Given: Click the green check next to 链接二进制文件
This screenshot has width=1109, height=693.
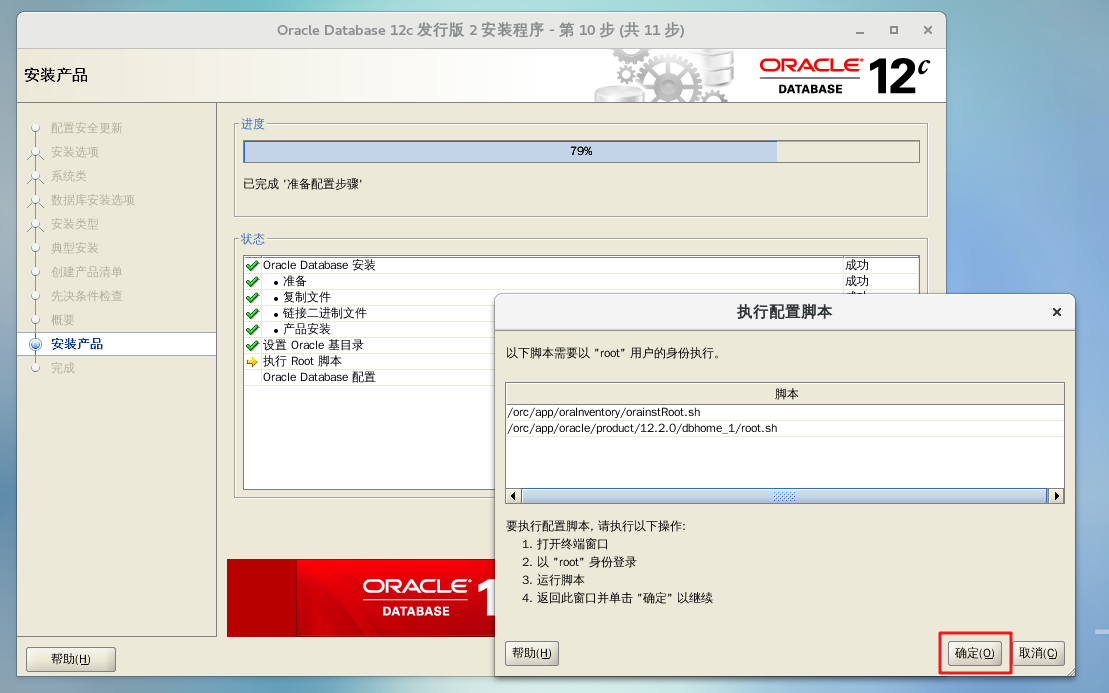Looking at the screenshot, I should point(252,314).
